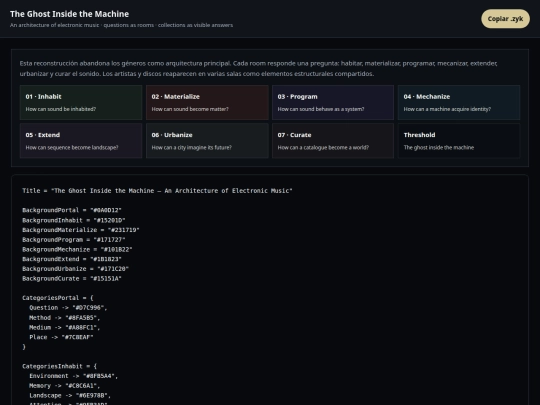Choose the 07 · Curate room card
540x405 pixels.
(333, 141)
